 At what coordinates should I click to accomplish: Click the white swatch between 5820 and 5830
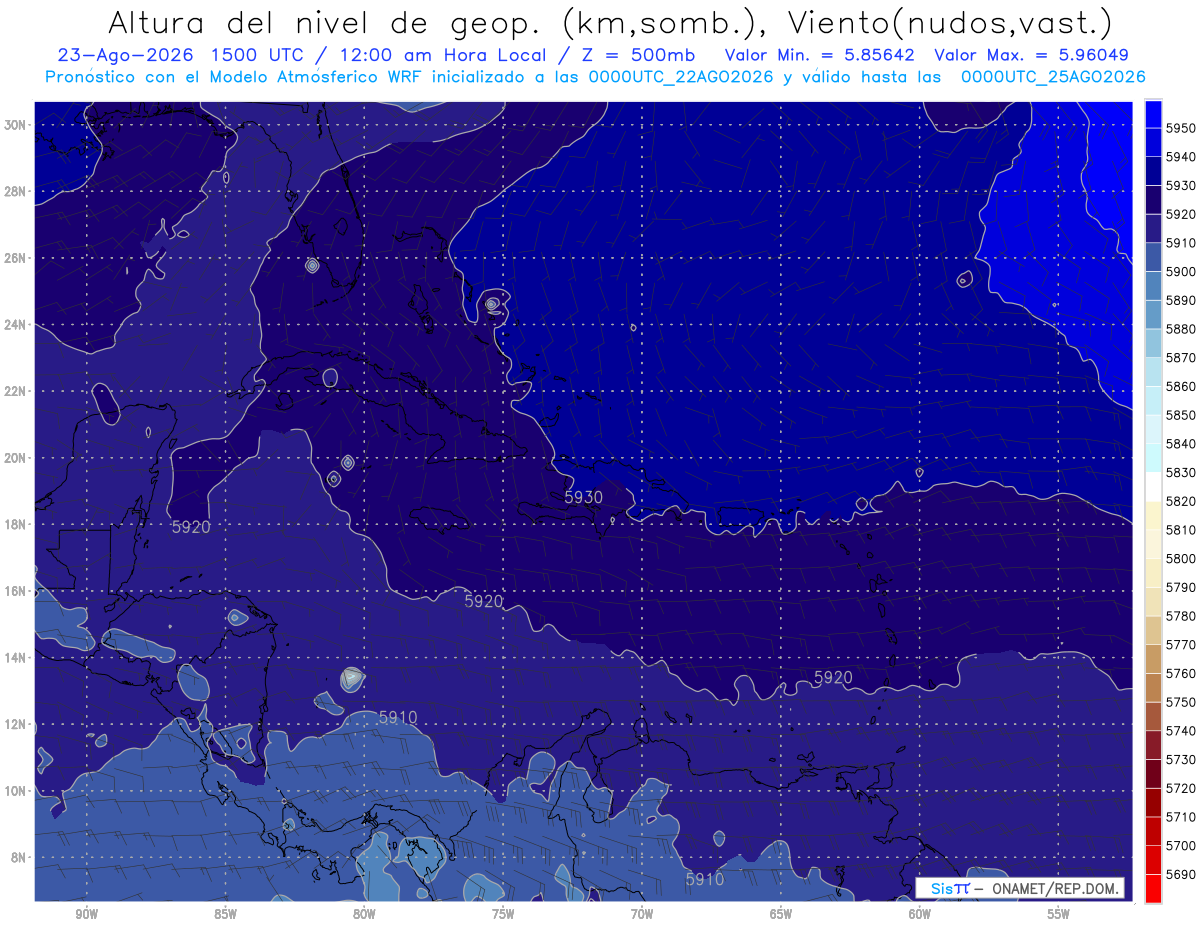[1153, 487]
